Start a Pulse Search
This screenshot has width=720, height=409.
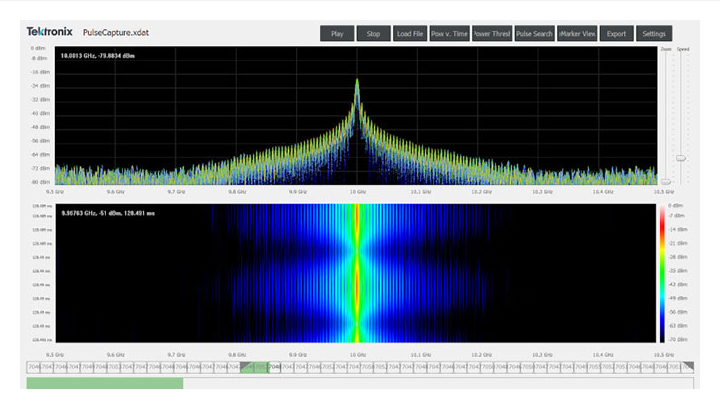coord(534,34)
